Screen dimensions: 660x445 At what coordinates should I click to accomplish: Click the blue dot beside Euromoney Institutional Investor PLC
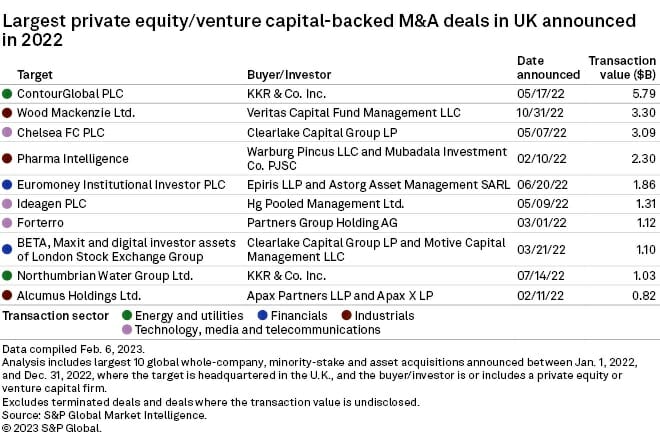8,185
